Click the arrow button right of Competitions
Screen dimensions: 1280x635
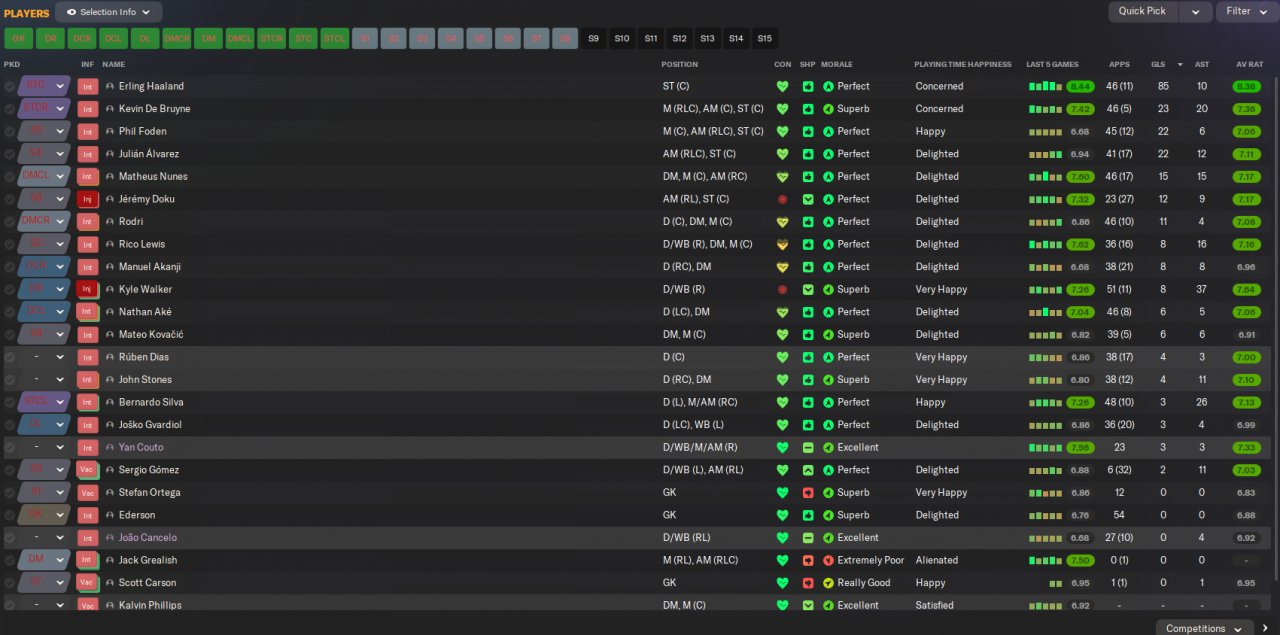[1266, 628]
